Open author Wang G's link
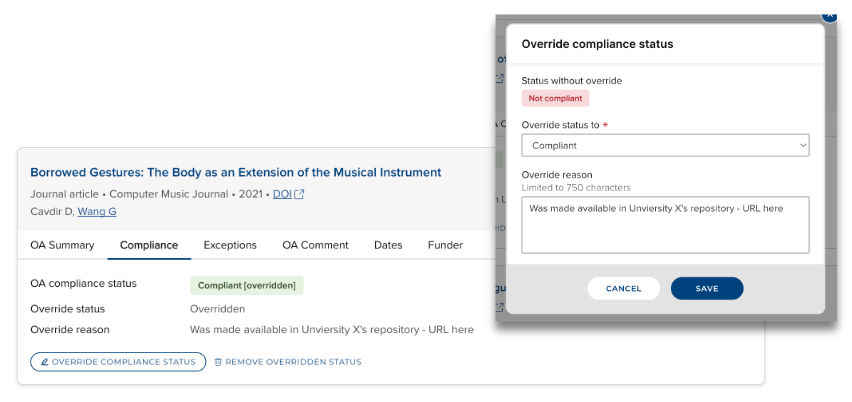 (x=97, y=211)
